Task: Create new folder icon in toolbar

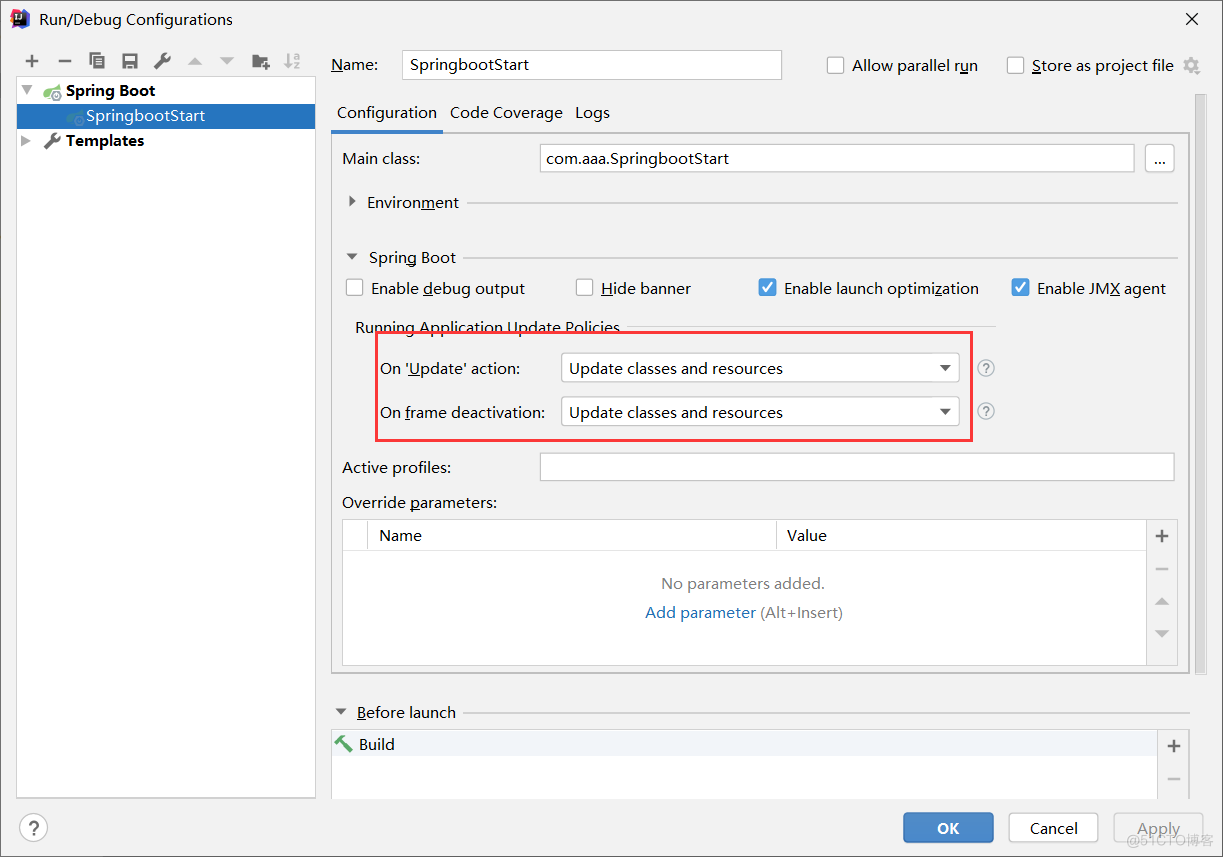Action: [x=260, y=62]
